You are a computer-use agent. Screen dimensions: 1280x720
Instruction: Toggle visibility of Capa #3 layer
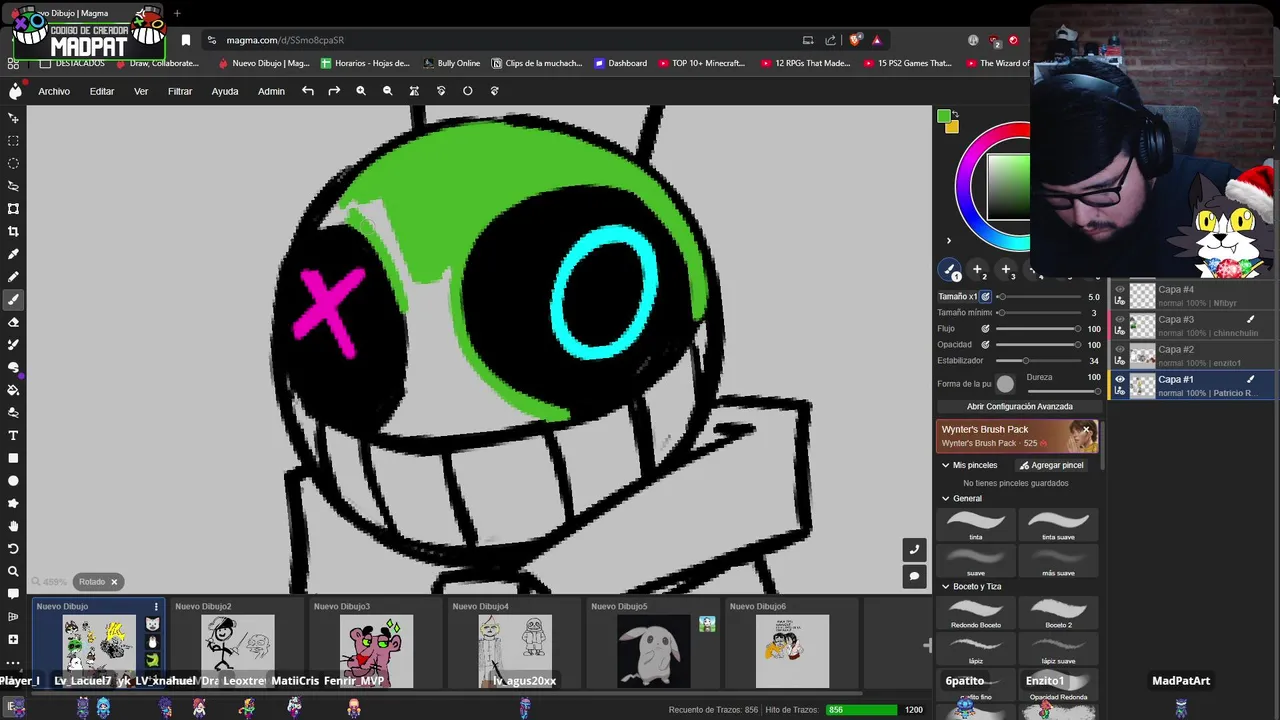pyautogui.click(x=1120, y=319)
